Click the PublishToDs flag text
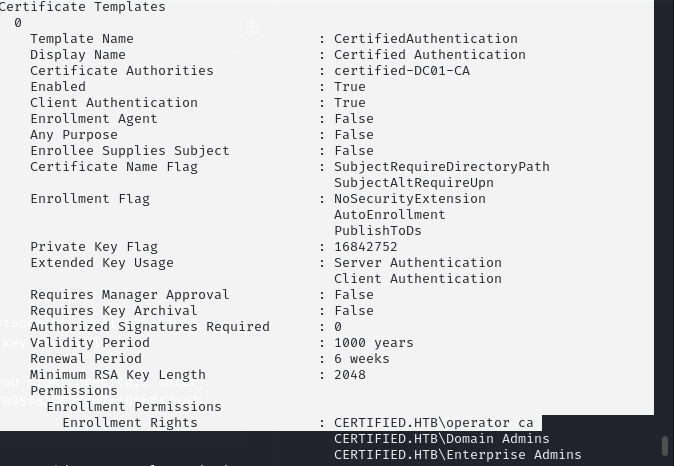The image size is (674, 466). coord(377,231)
